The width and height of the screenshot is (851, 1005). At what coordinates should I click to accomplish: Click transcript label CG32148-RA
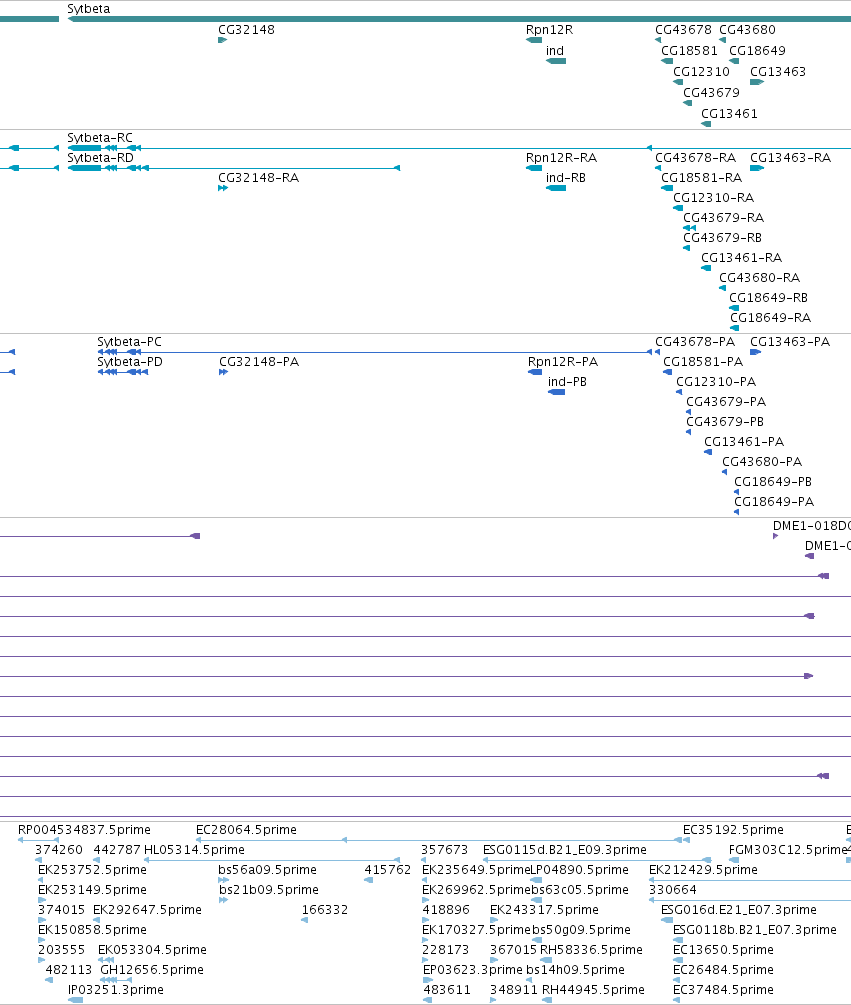258,178
